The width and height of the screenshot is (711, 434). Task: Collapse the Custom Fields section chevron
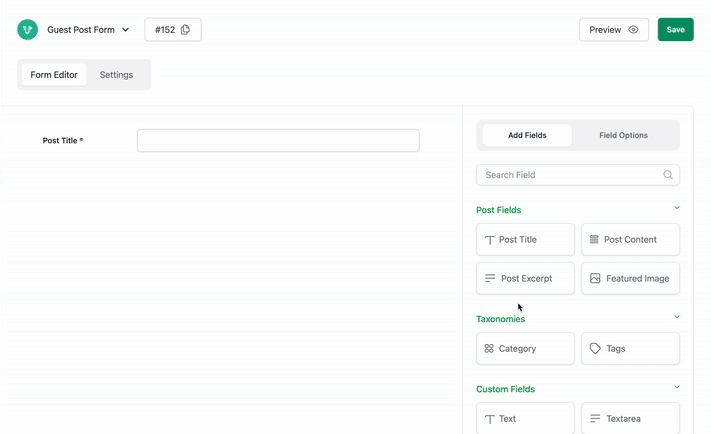click(x=677, y=387)
